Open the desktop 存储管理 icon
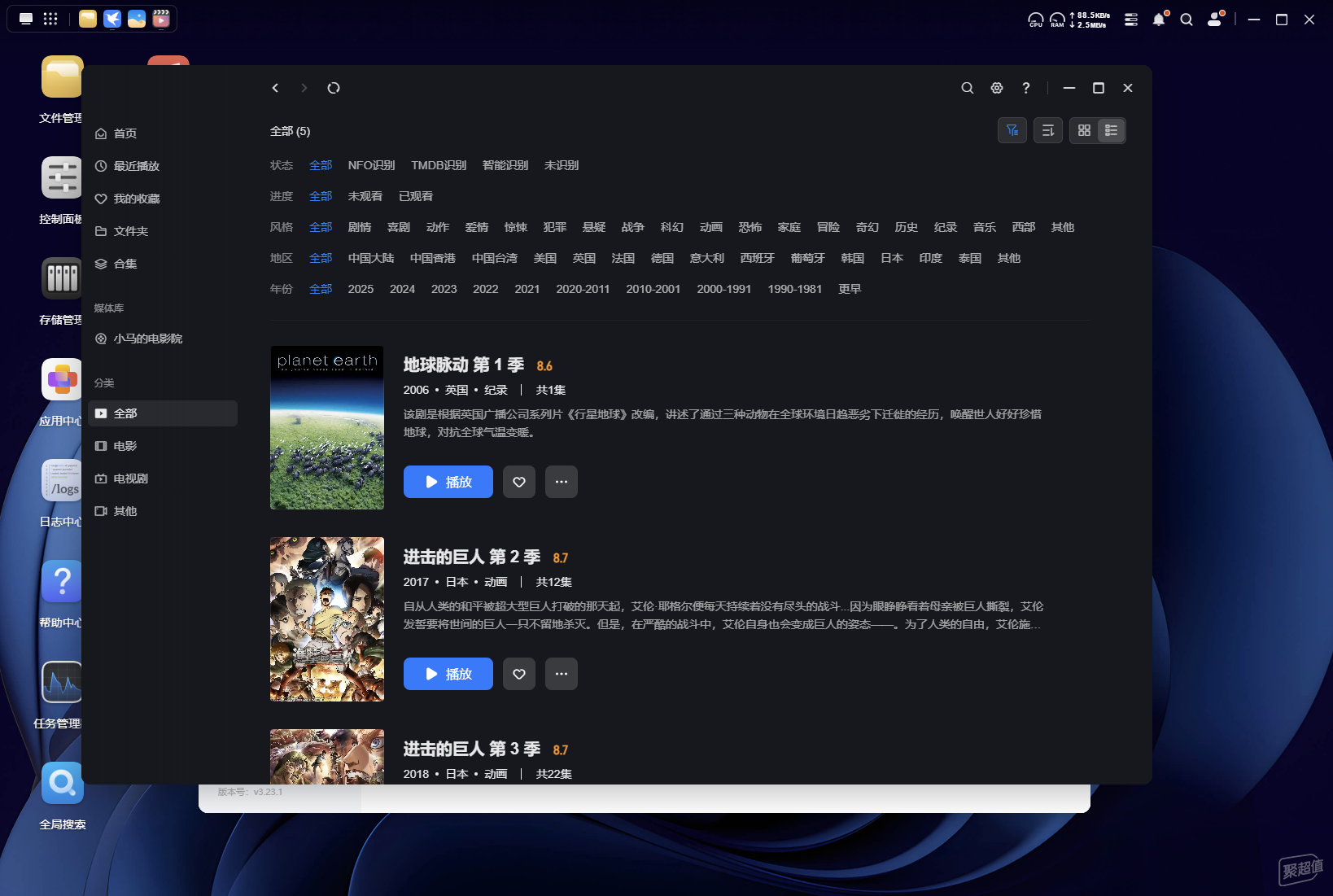 tap(62, 278)
